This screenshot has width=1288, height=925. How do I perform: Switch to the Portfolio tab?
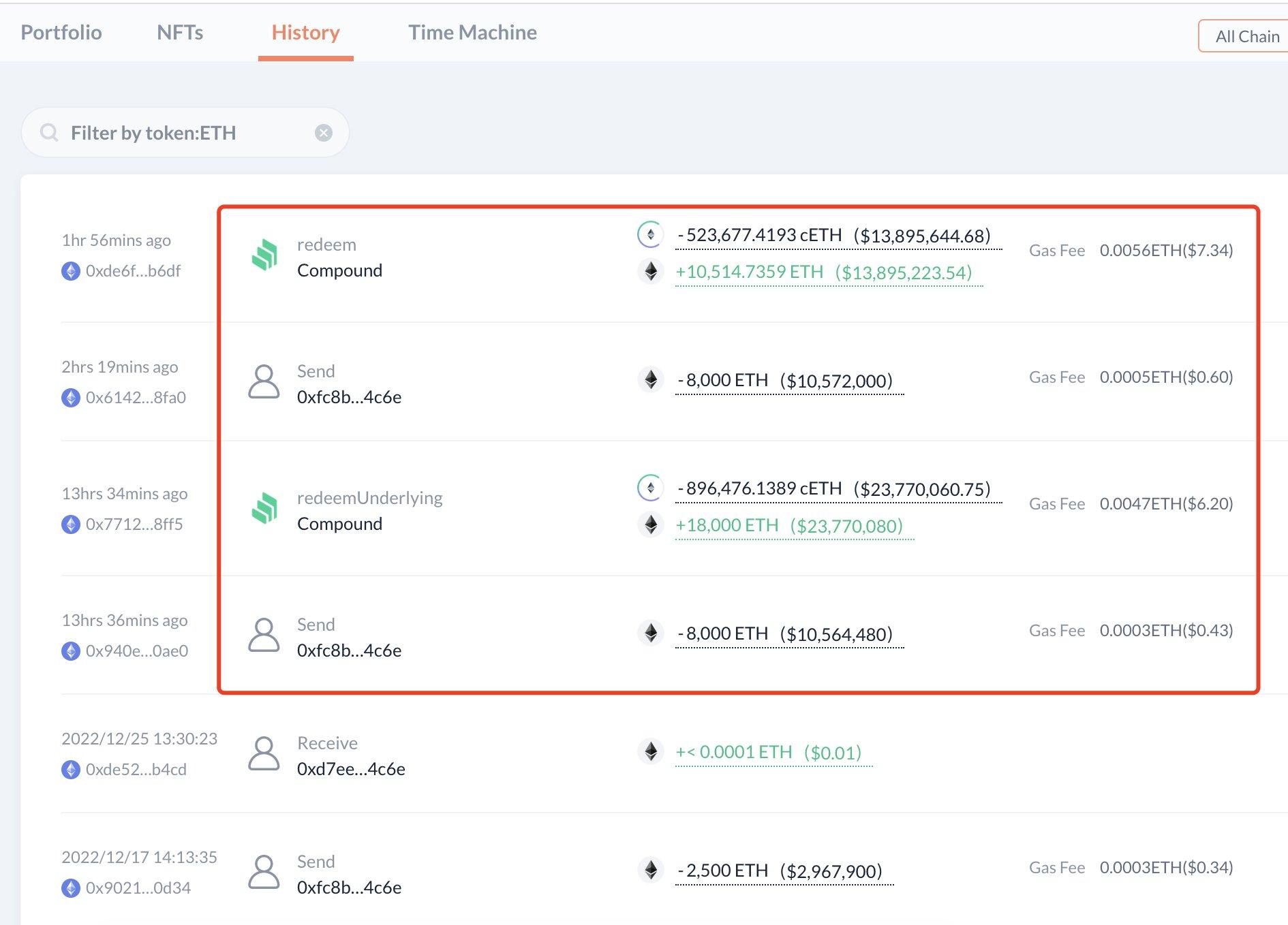click(x=61, y=32)
